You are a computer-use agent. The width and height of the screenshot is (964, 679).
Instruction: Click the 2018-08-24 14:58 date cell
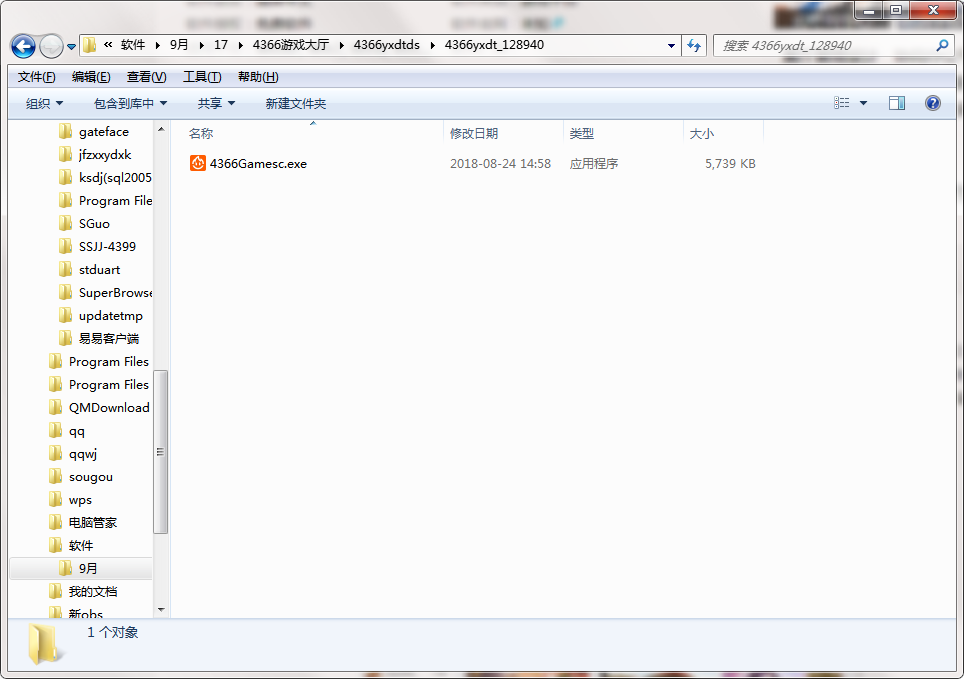tap(500, 164)
